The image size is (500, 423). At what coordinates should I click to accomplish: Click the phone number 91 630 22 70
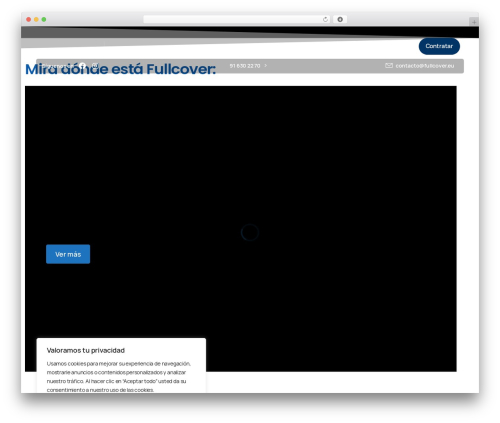245,66
